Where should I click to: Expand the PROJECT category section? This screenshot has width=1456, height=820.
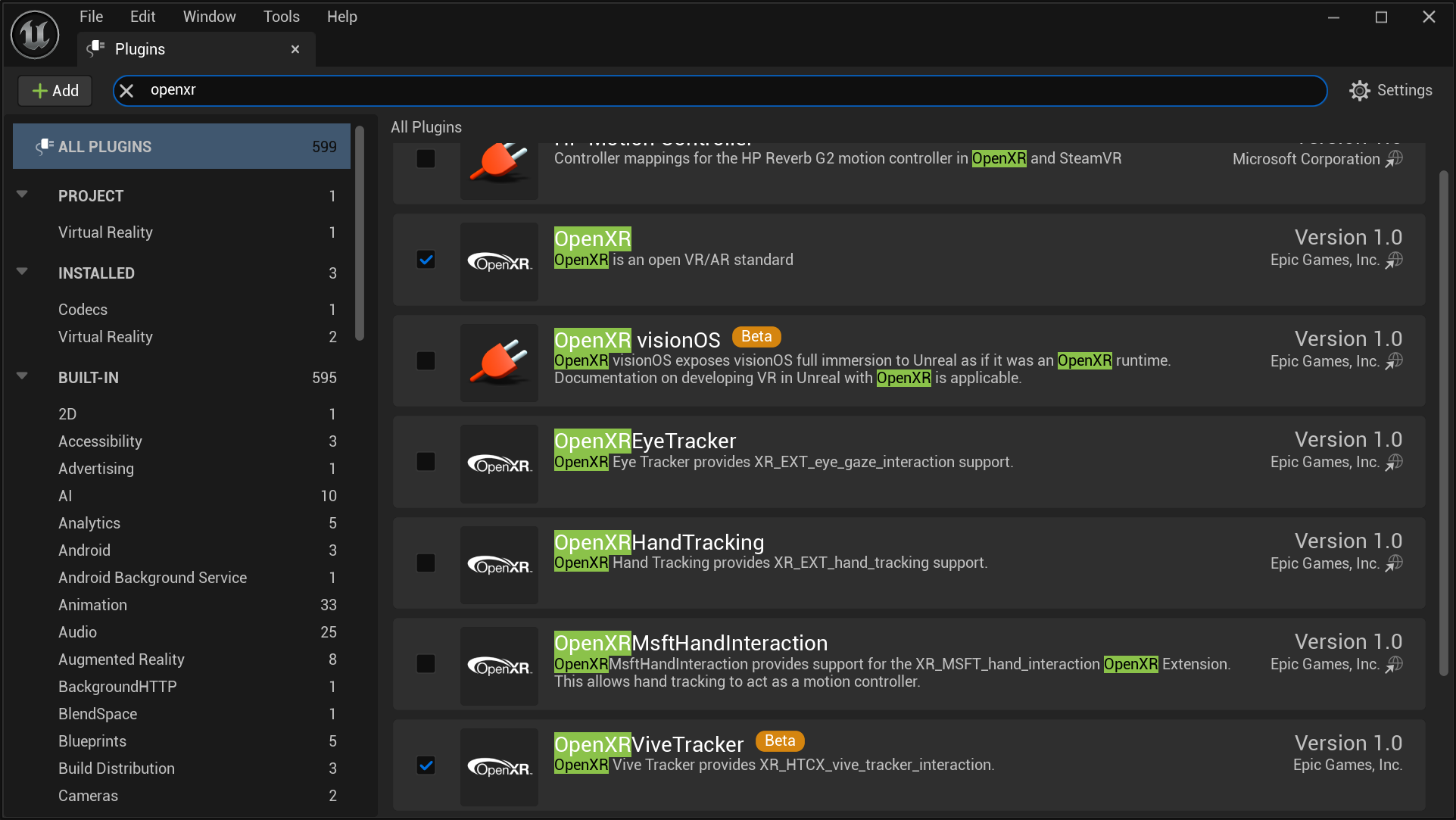(22, 195)
